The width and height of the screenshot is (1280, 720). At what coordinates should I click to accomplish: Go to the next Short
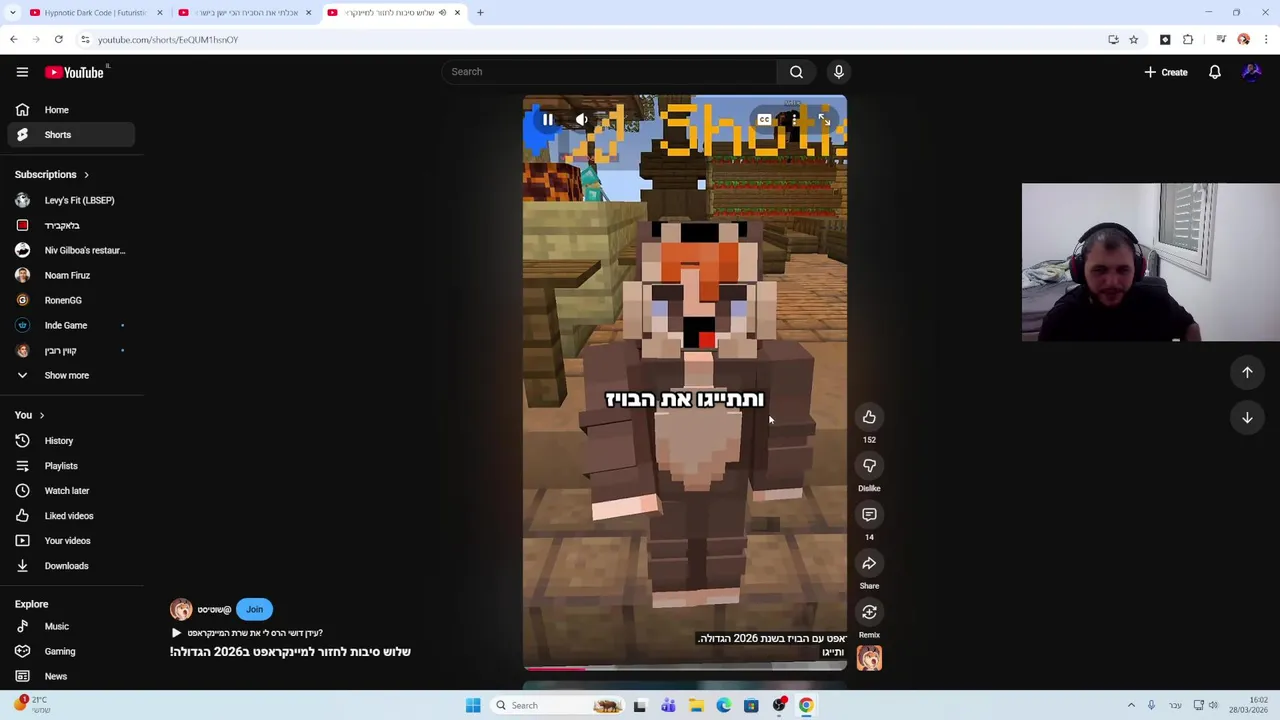(1247, 418)
